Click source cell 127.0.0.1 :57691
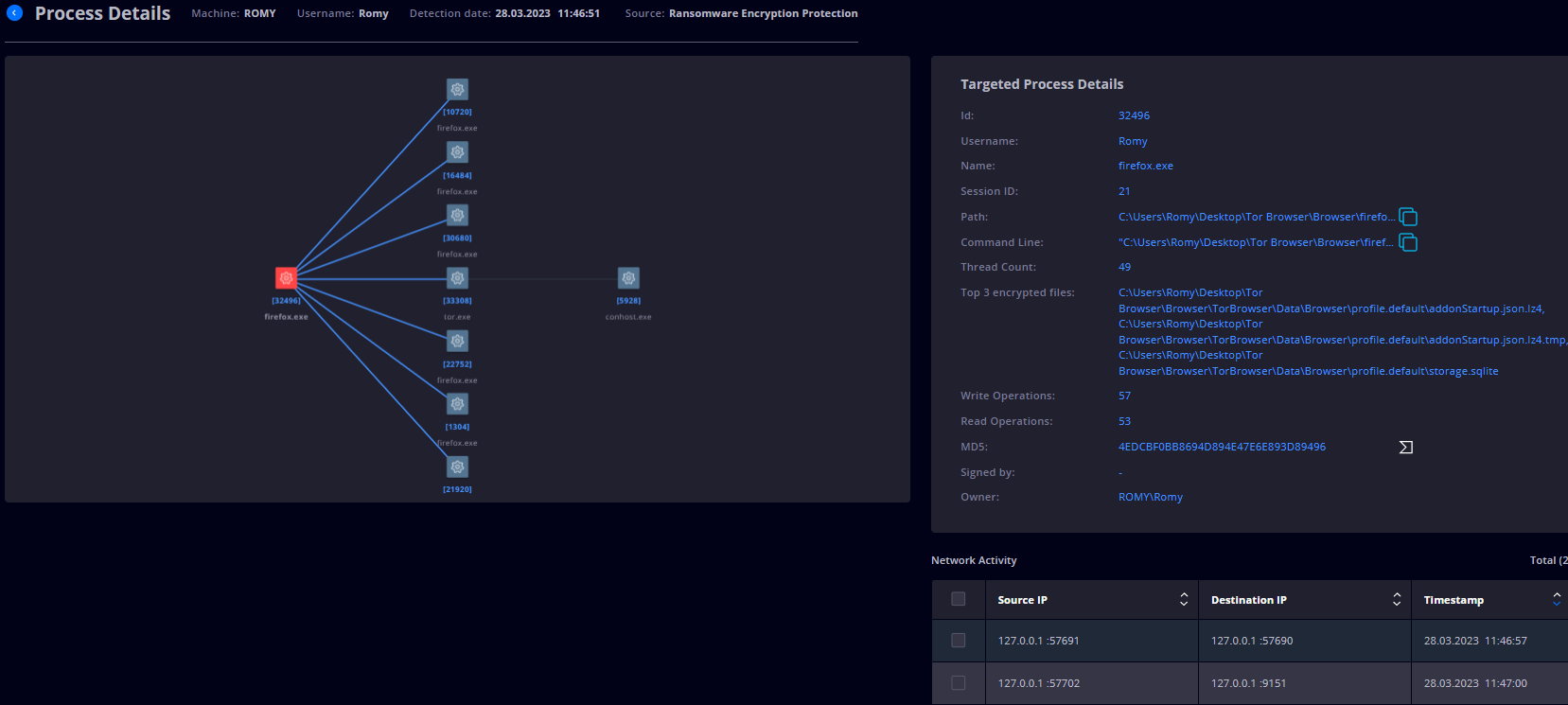The width and height of the screenshot is (1568, 705). tap(1038, 641)
